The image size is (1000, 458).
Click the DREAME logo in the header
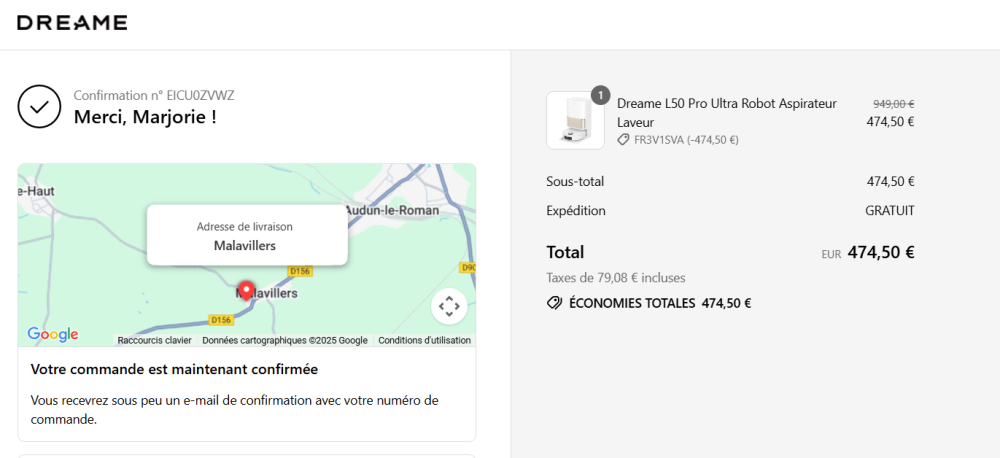click(x=72, y=23)
